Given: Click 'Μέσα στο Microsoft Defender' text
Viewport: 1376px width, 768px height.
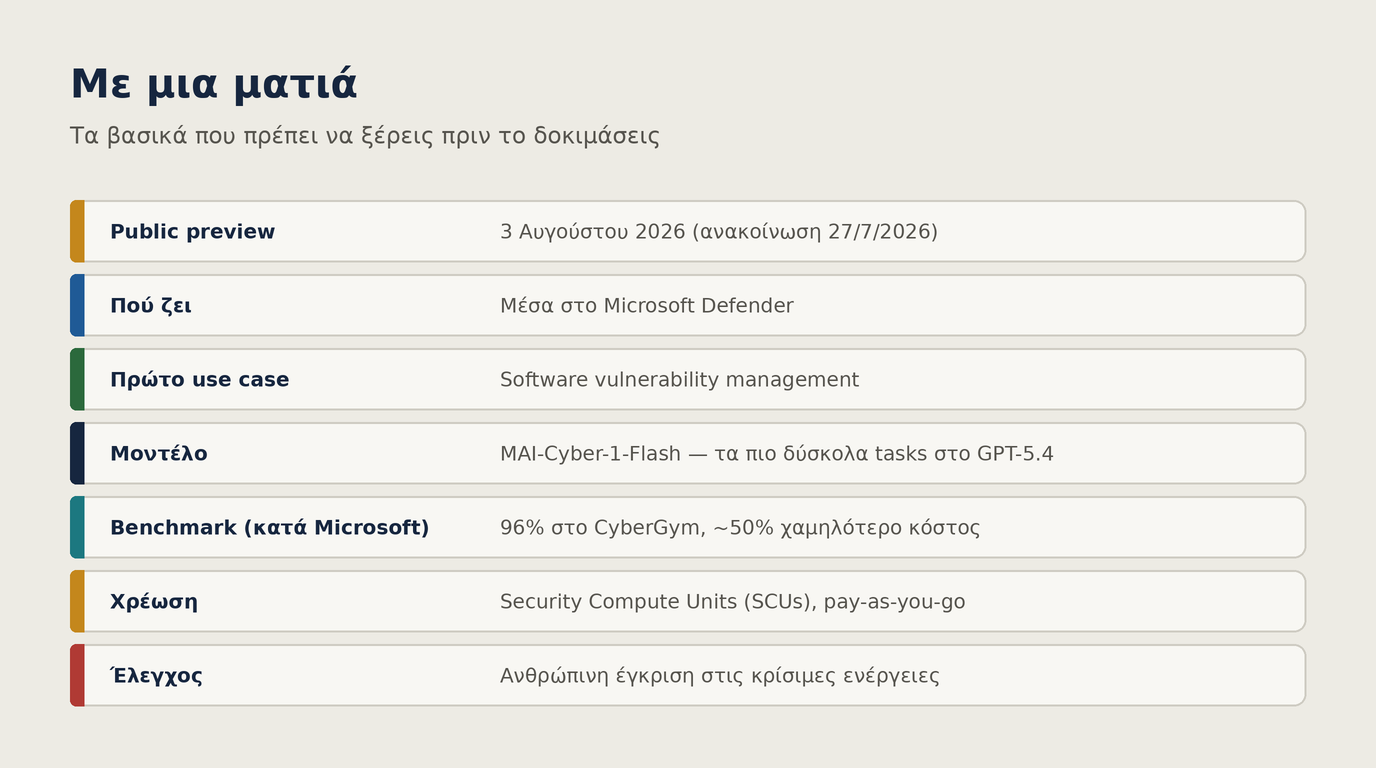Looking at the screenshot, I should 647,306.
